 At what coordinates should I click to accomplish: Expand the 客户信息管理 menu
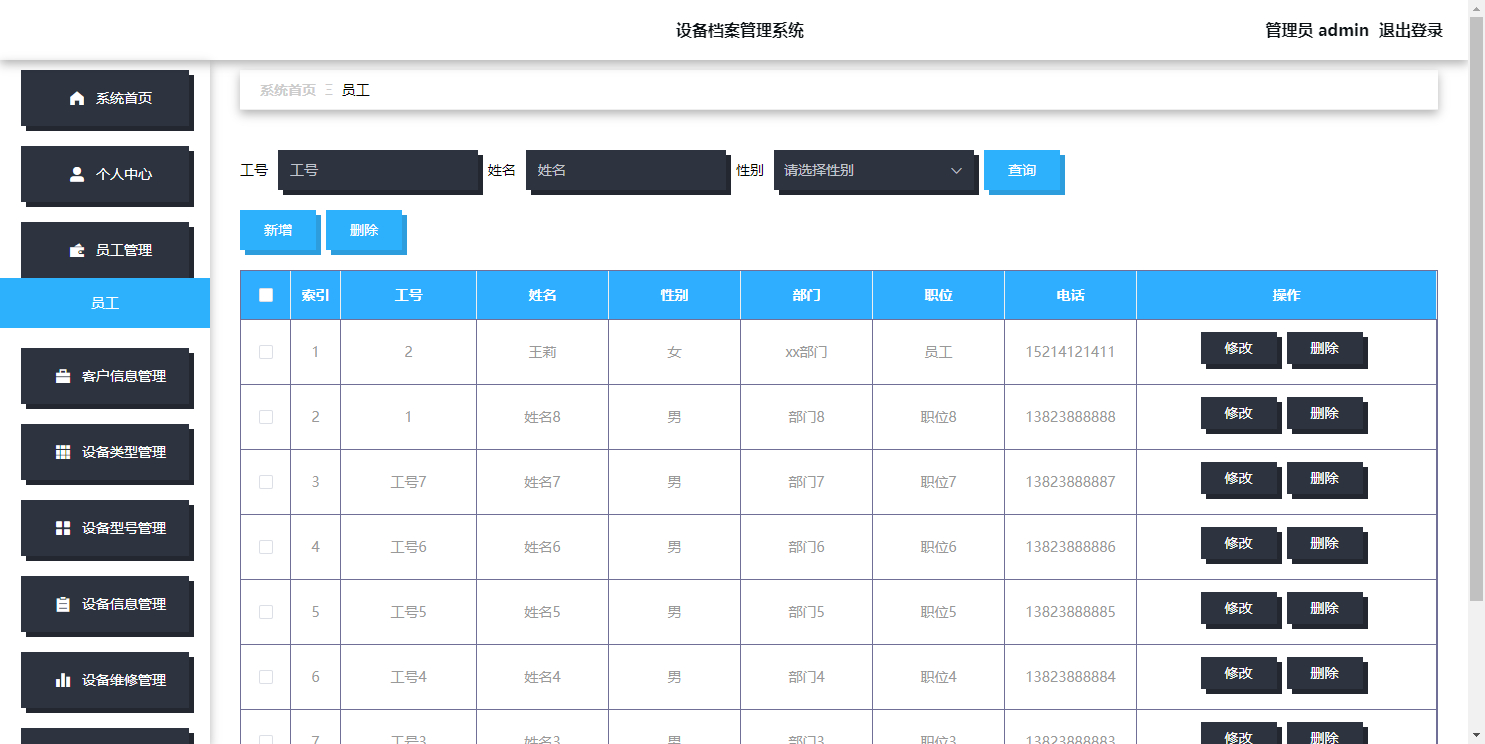(105, 376)
